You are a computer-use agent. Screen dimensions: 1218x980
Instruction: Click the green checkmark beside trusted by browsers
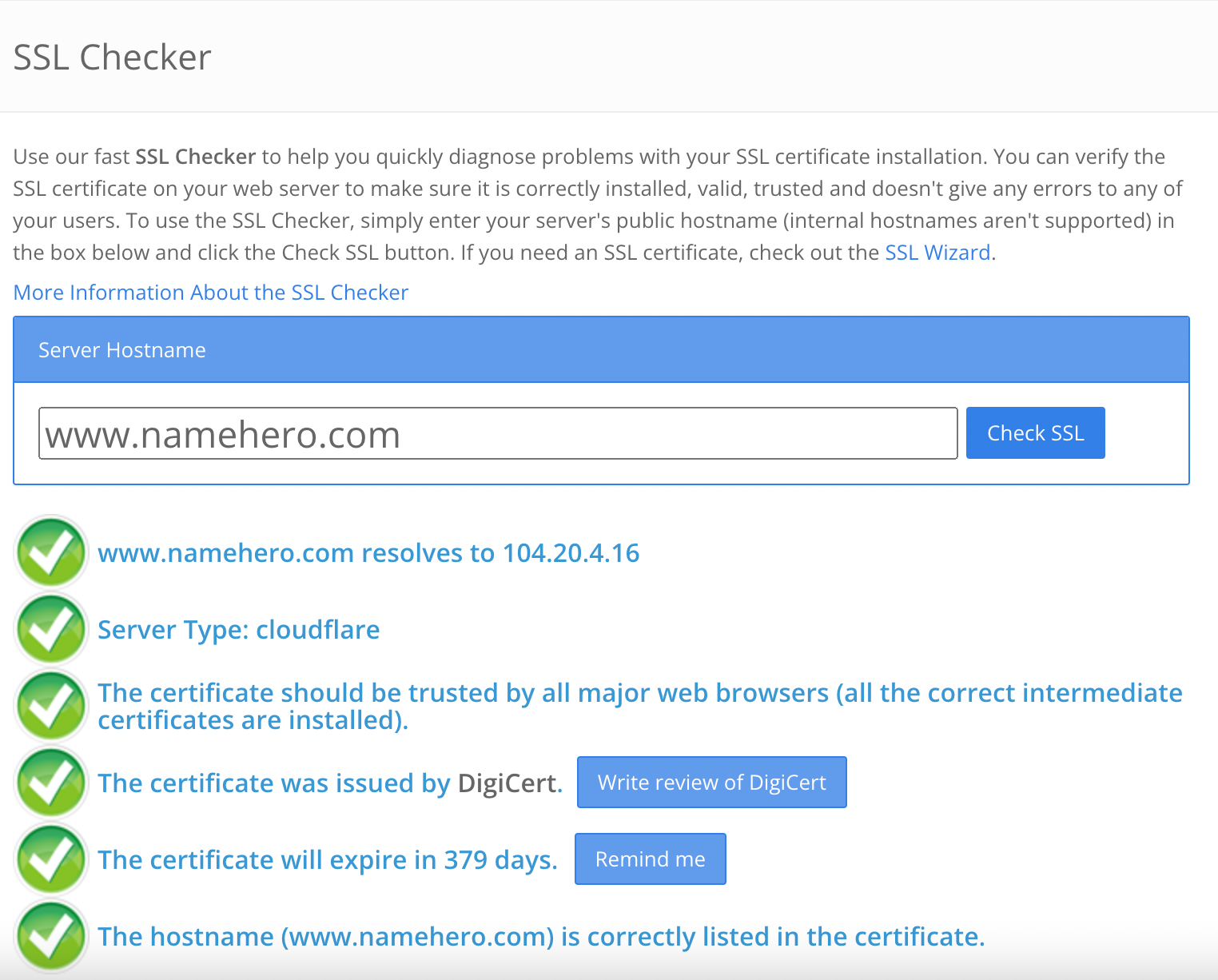(x=51, y=706)
